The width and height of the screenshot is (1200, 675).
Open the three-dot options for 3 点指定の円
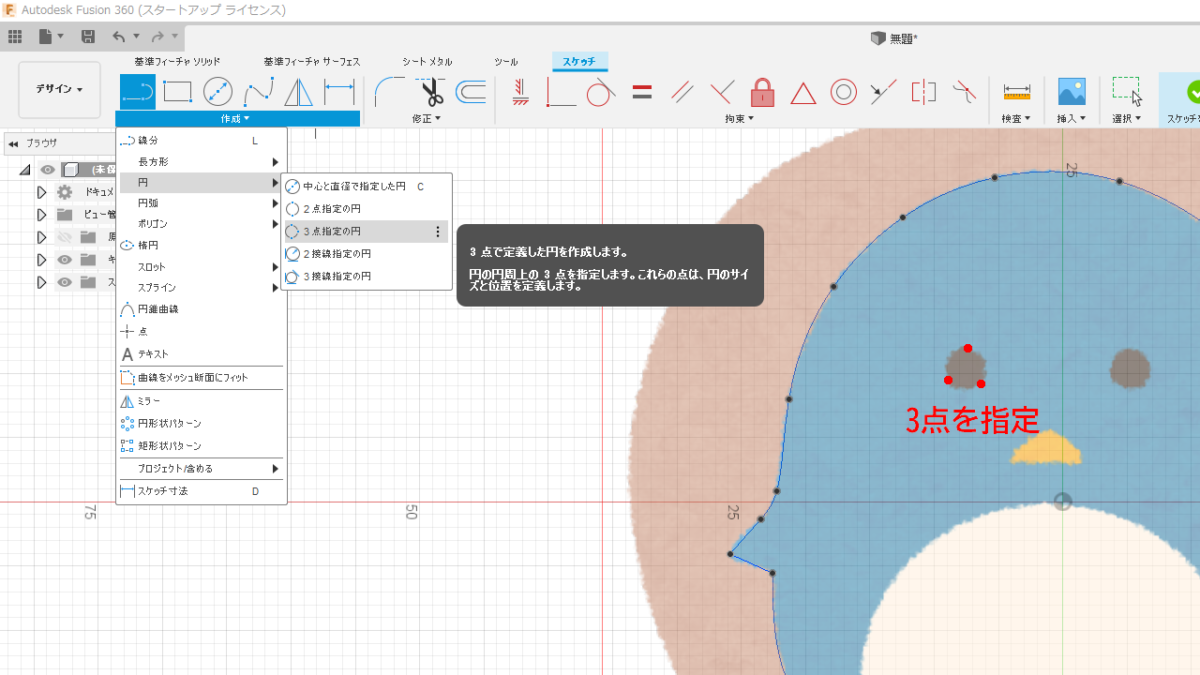[438, 231]
